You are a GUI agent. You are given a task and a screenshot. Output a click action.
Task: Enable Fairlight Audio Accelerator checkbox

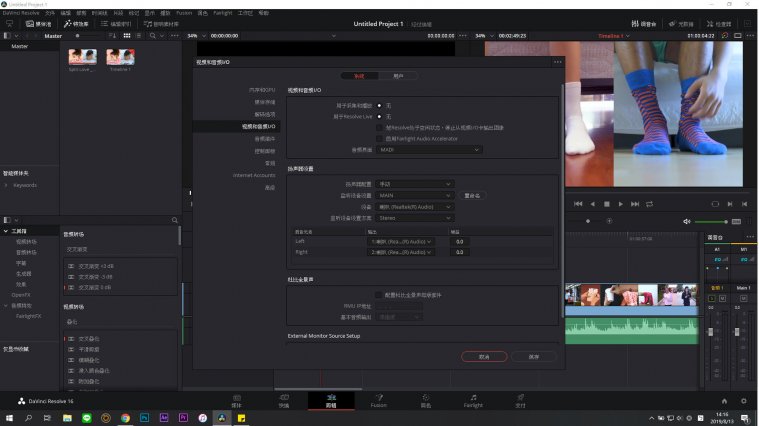[379, 139]
